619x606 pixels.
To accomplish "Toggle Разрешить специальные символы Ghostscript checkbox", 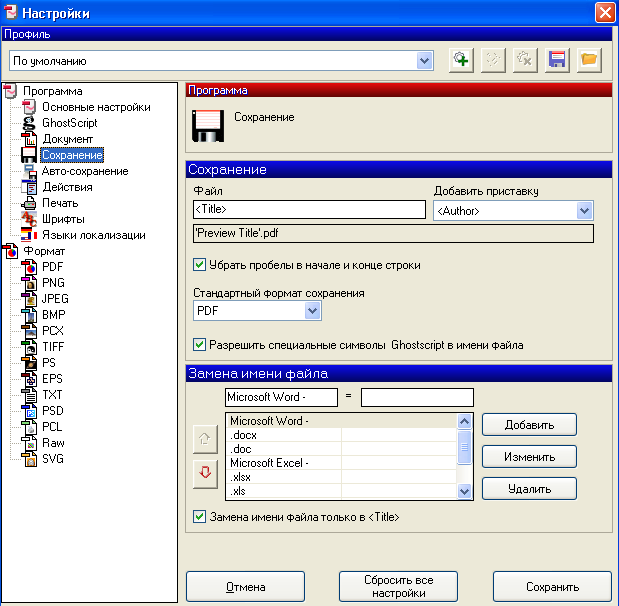I will [x=199, y=345].
